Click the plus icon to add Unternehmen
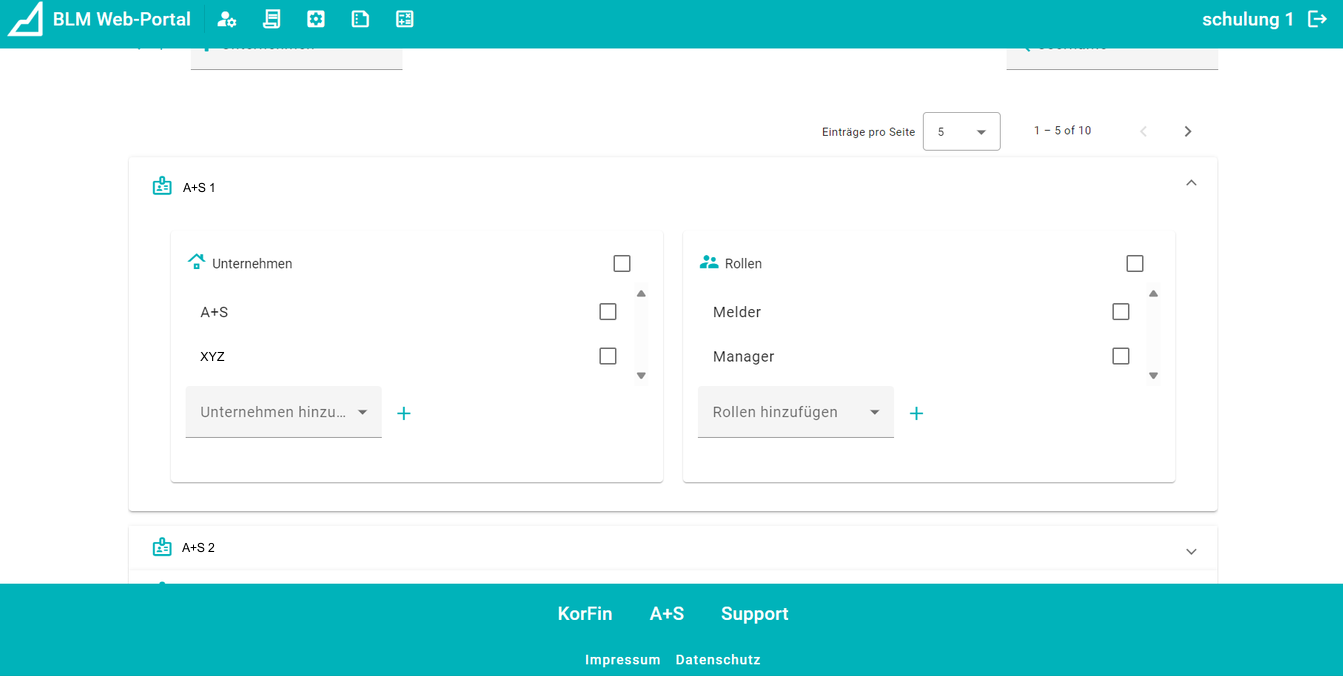The height and width of the screenshot is (676, 1343). coord(404,413)
